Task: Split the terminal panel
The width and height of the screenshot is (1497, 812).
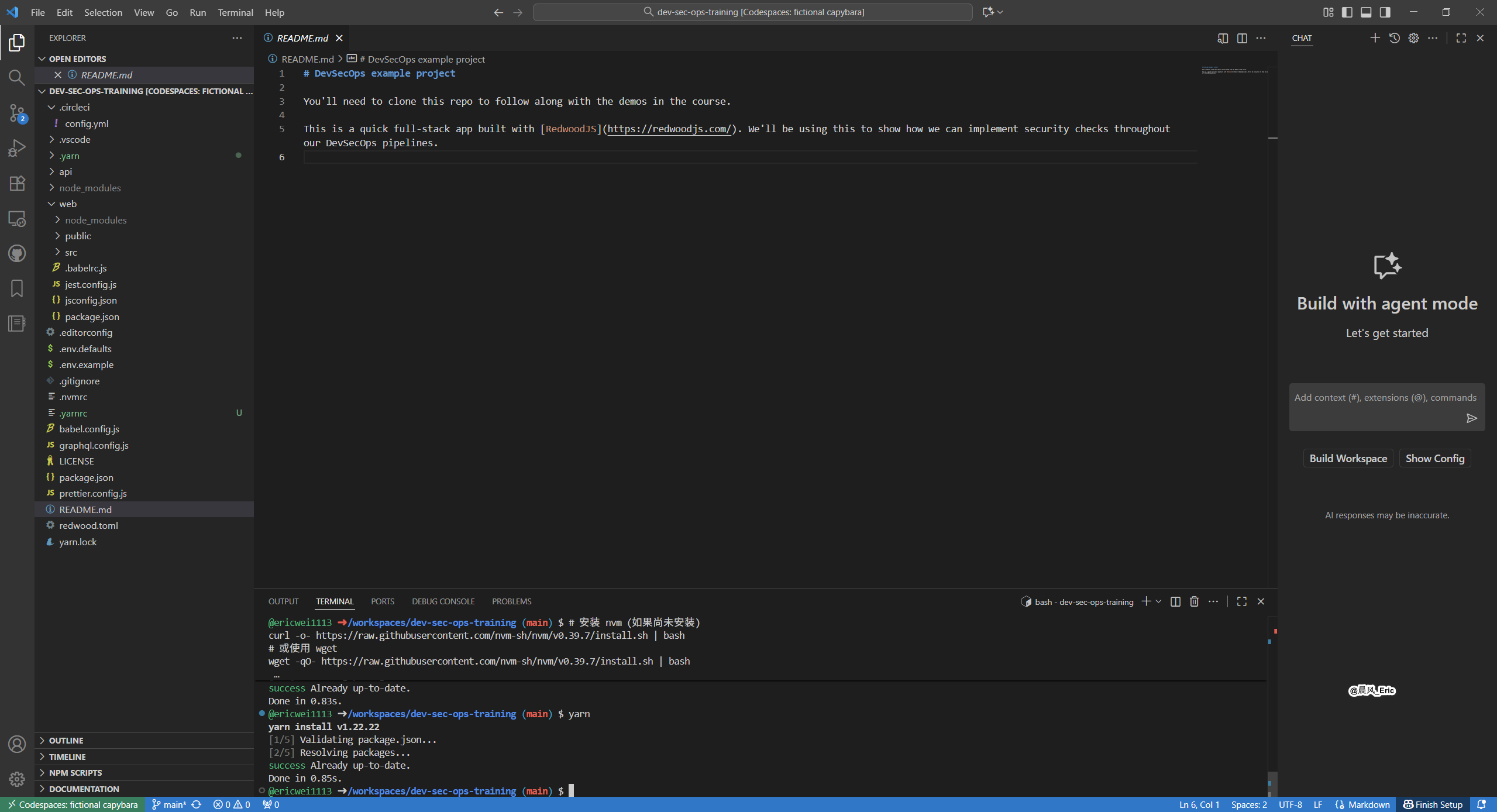Action: tap(1175, 601)
